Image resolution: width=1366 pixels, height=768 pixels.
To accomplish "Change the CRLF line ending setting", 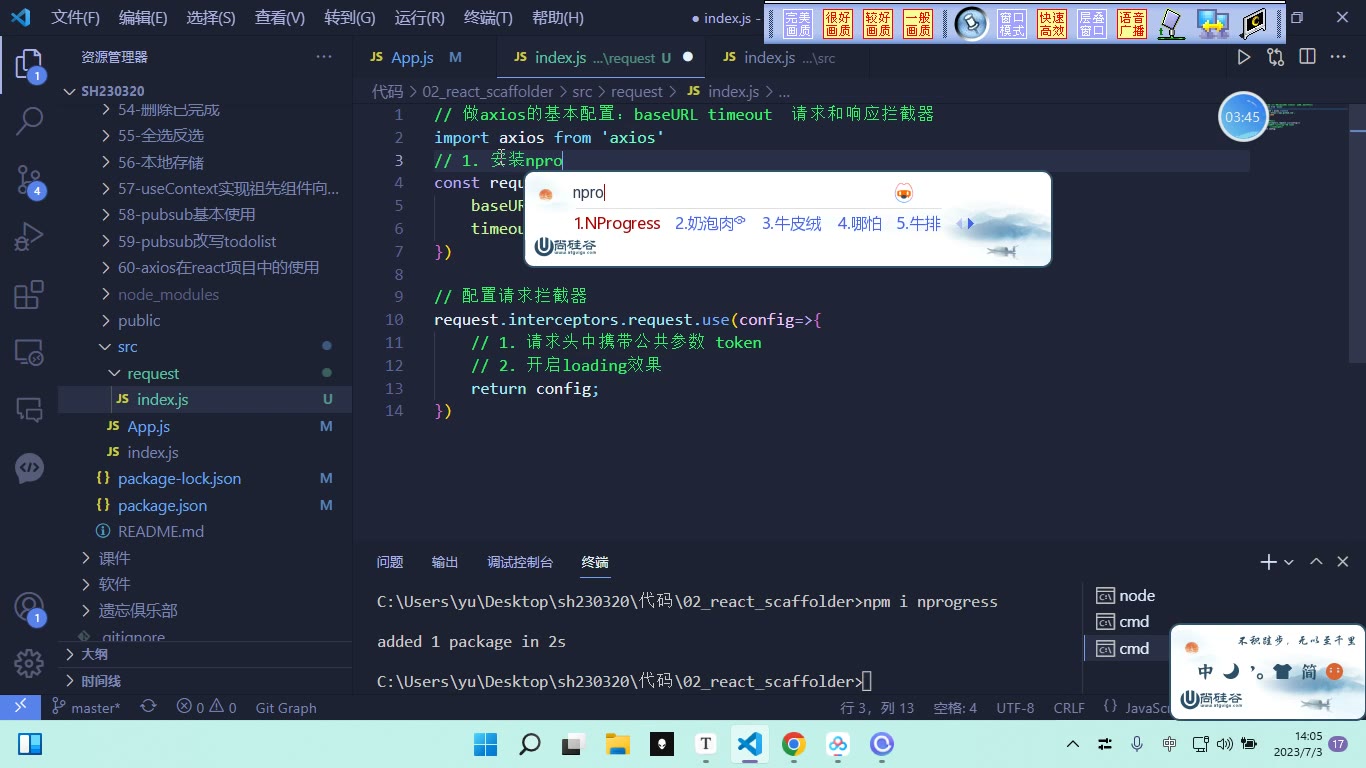I will tap(1069, 707).
